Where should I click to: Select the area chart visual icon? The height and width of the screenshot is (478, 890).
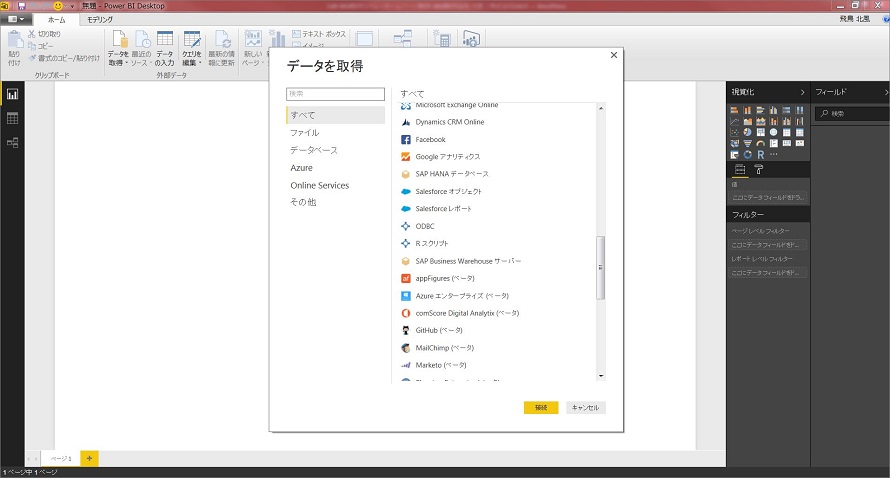point(748,121)
